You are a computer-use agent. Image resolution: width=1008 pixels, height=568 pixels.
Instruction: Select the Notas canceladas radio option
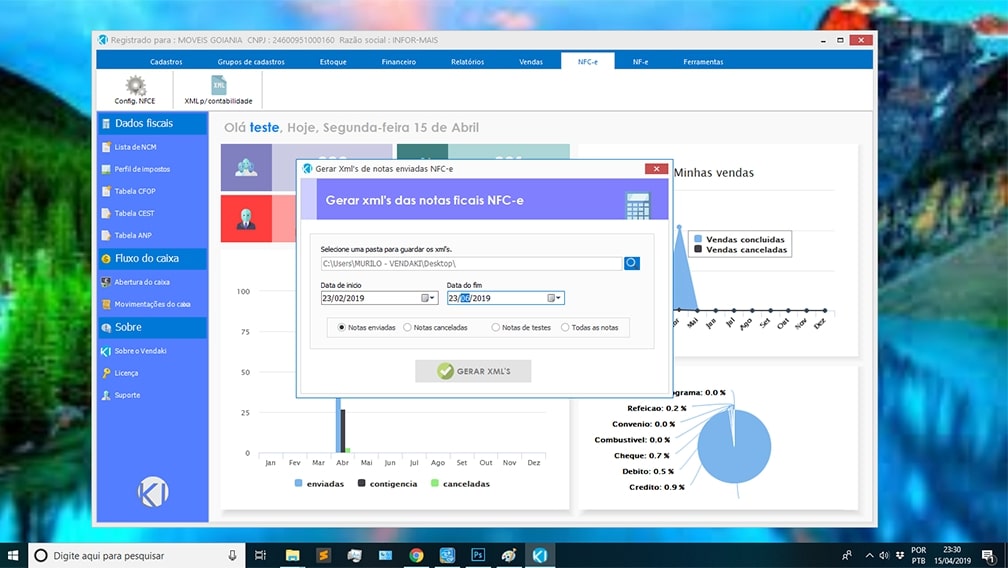click(408, 327)
